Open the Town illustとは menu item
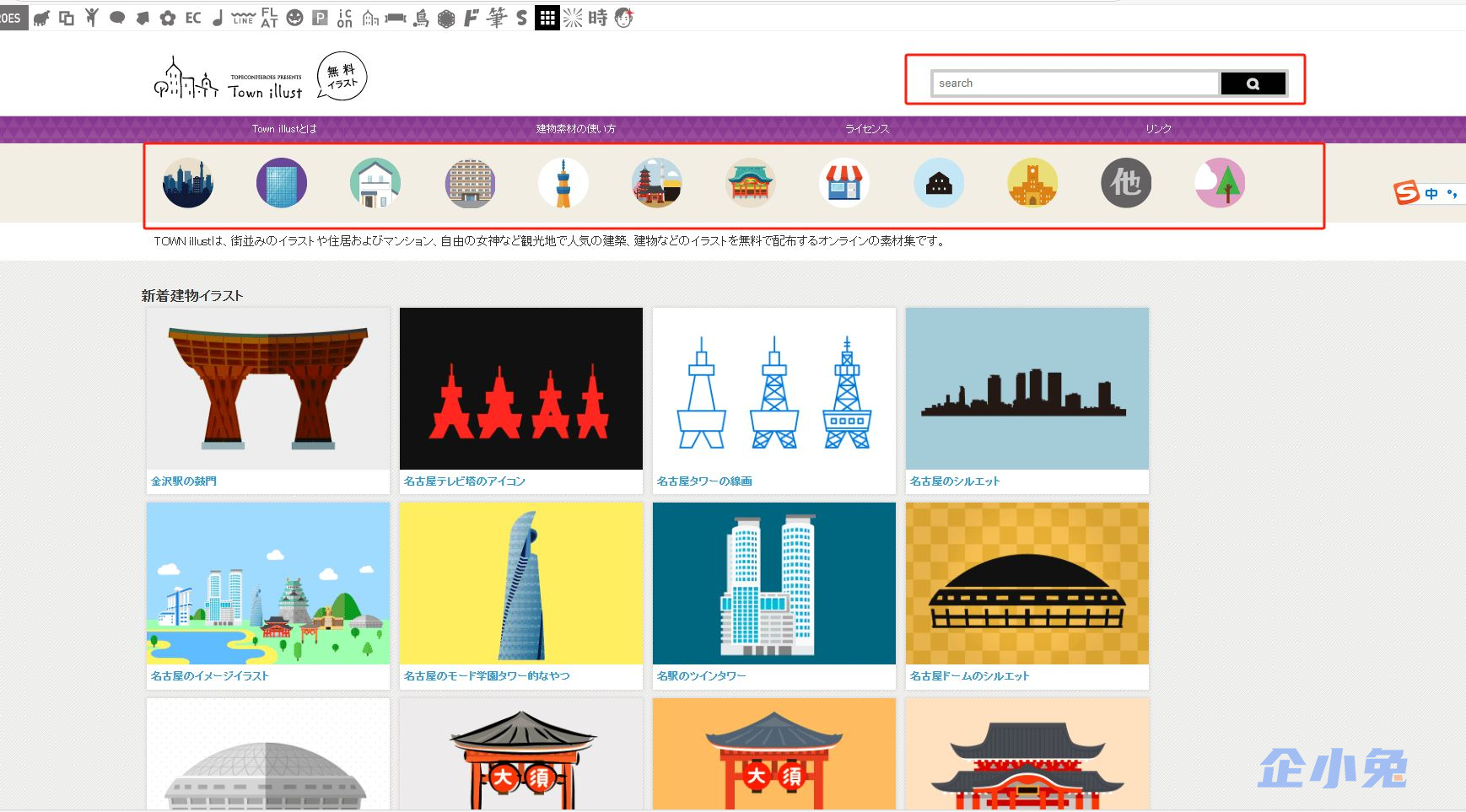 [x=284, y=129]
